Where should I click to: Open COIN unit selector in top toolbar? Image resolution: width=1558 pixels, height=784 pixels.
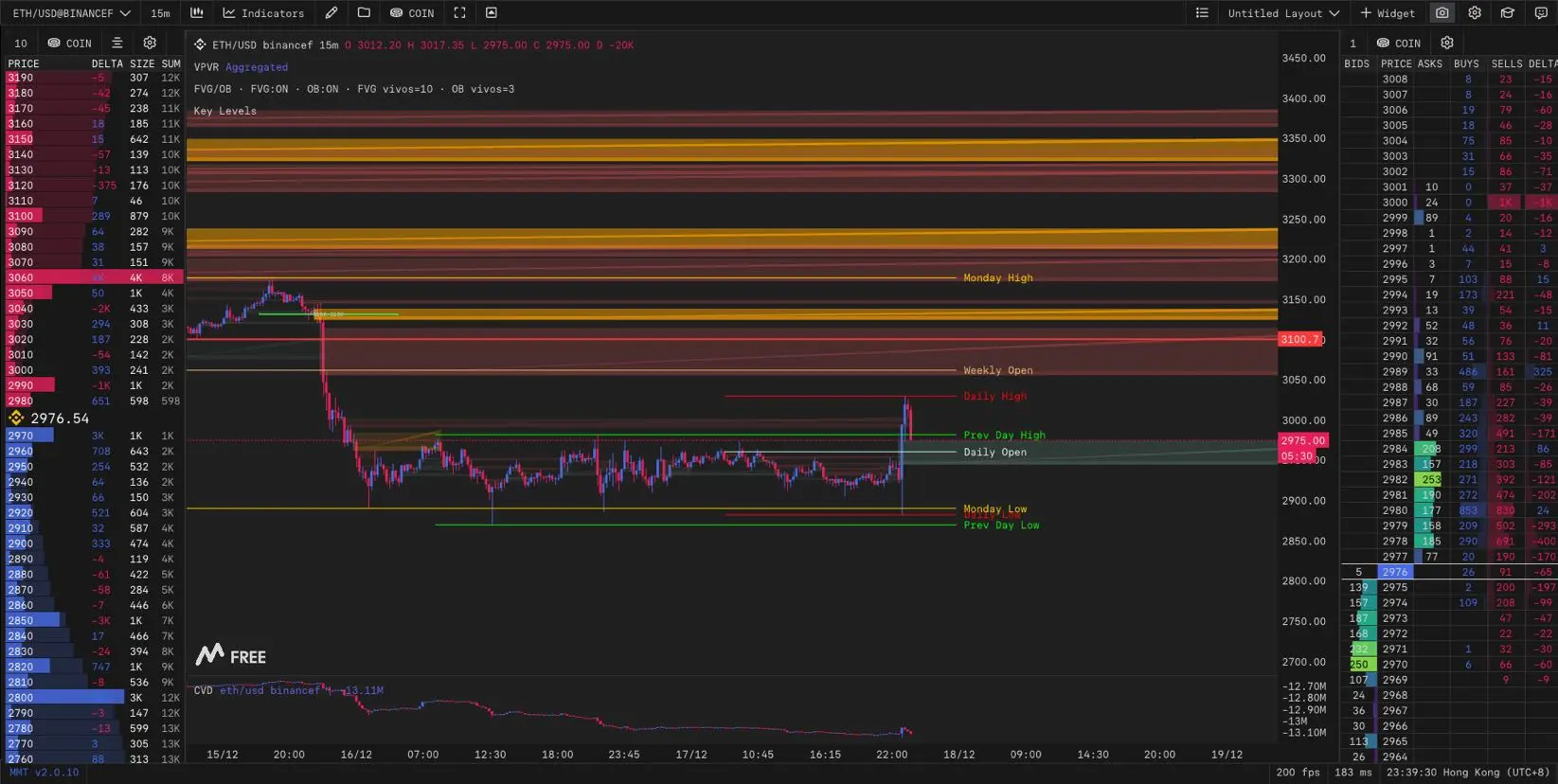coord(412,13)
